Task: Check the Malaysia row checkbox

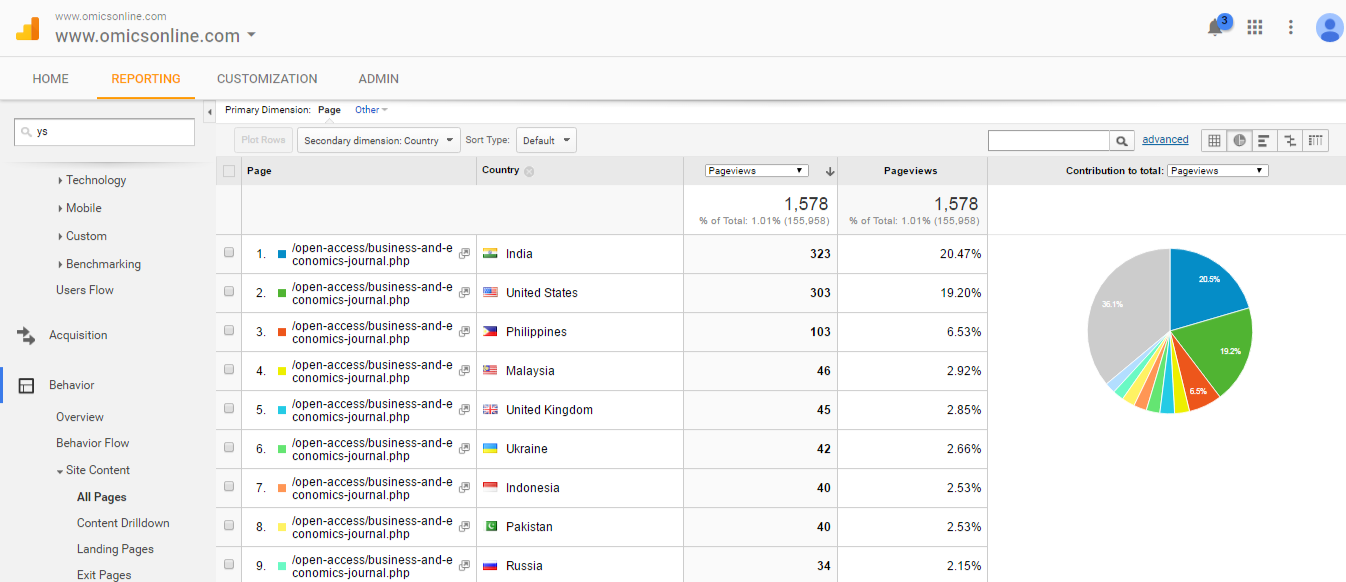Action: click(229, 370)
